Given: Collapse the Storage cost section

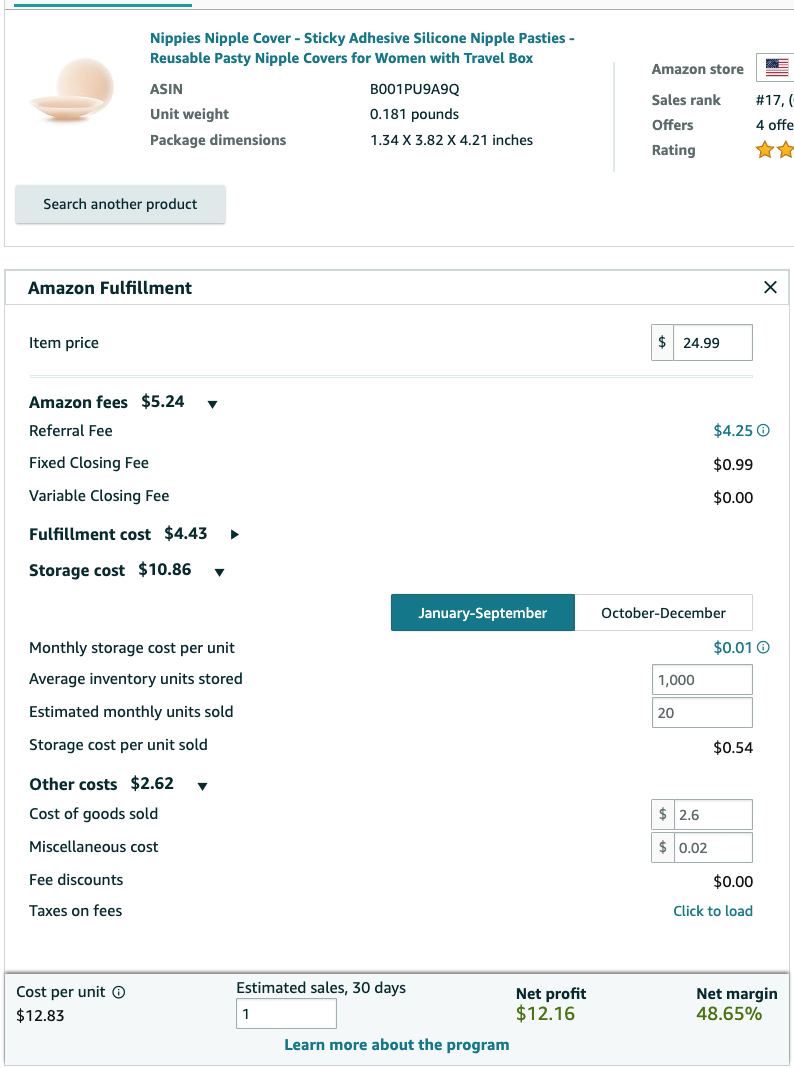Looking at the screenshot, I should click(x=219, y=572).
